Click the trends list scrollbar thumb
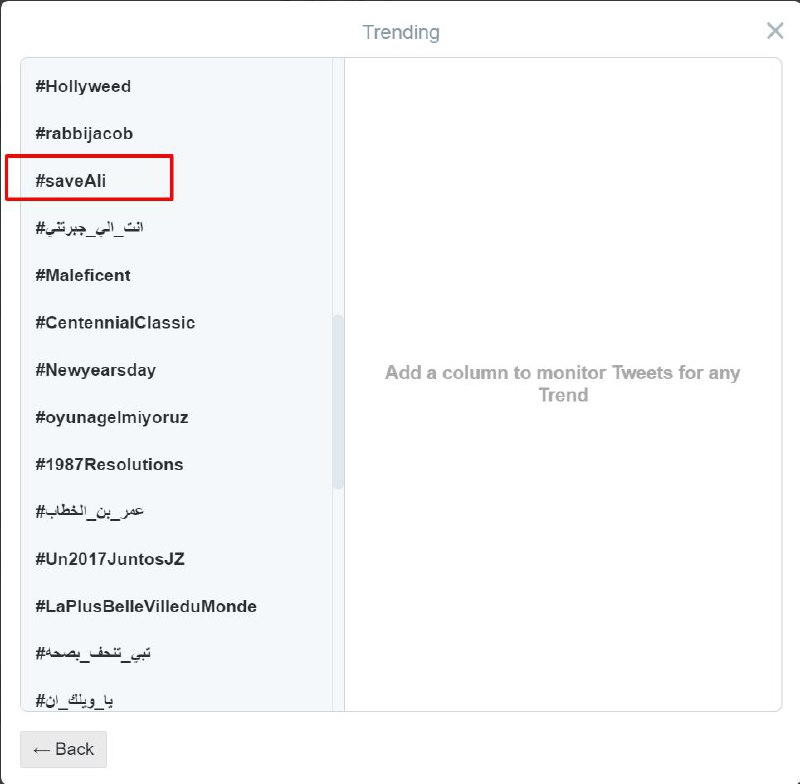This screenshot has width=800, height=784. 338,400
